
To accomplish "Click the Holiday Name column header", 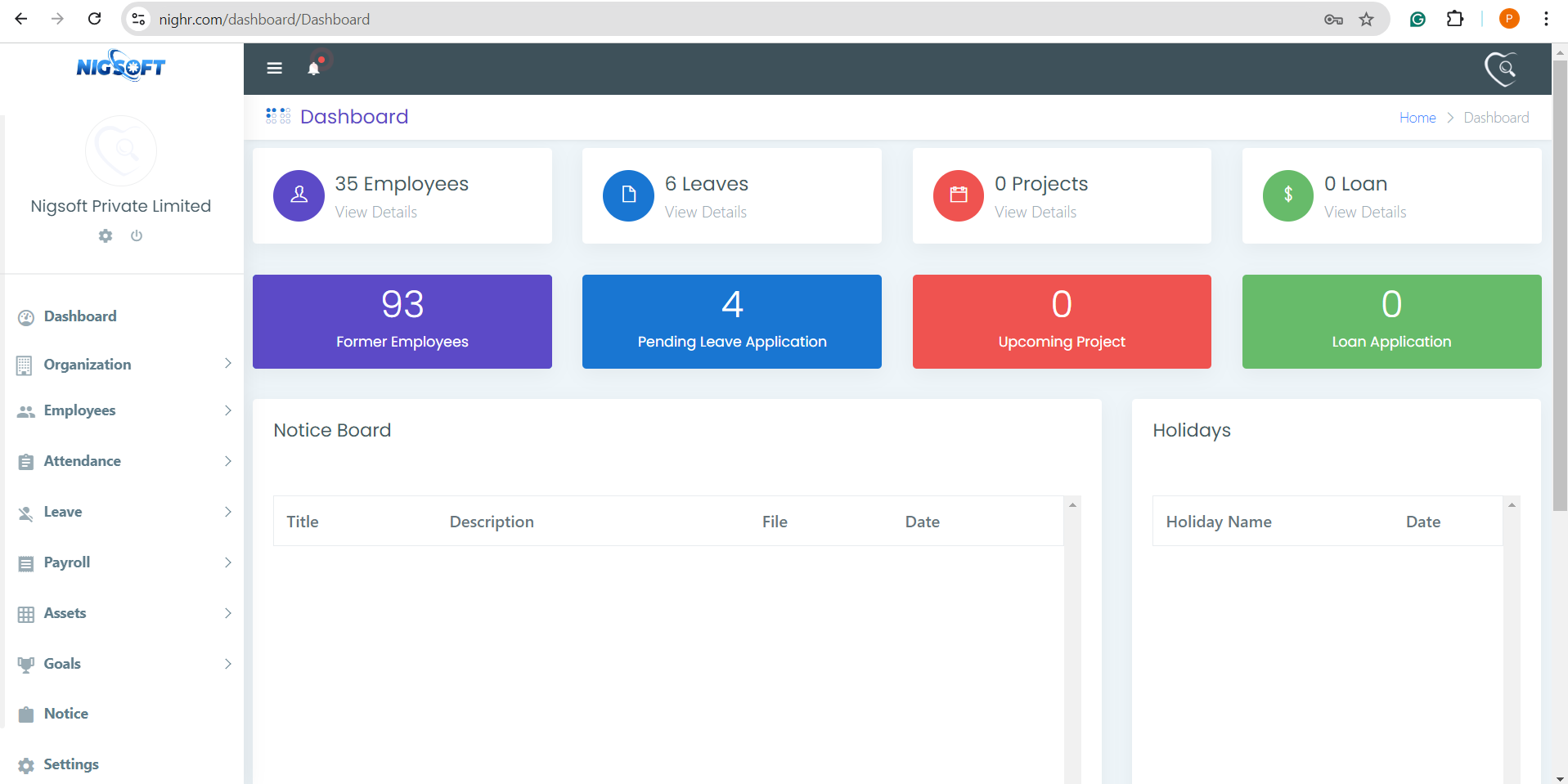I will pyautogui.click(x=1219, y=522).
